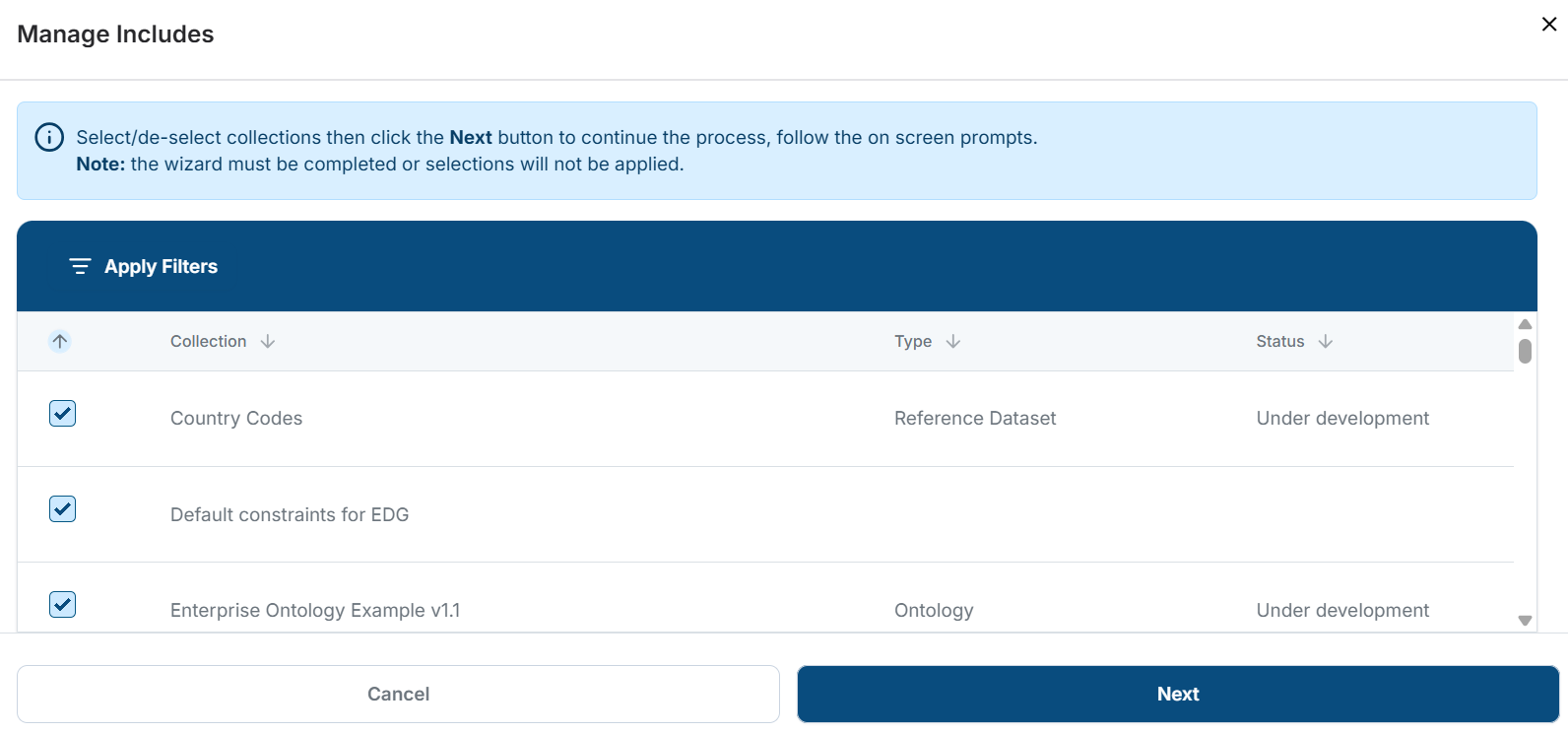
Task: Click the scrollbar's up arrow
Action: [x=1525, y=323]
